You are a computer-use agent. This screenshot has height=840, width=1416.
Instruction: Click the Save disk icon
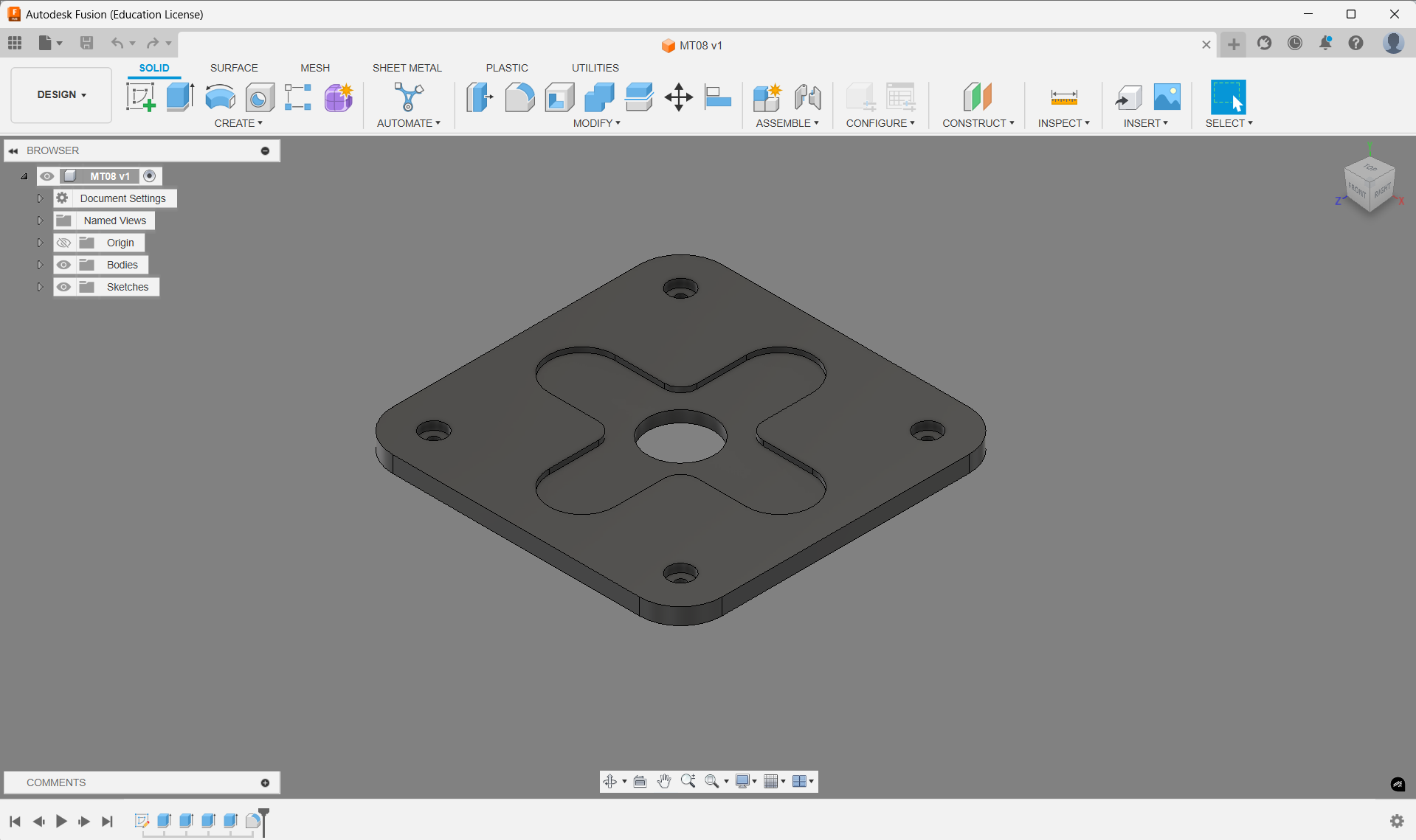point(87,43)
